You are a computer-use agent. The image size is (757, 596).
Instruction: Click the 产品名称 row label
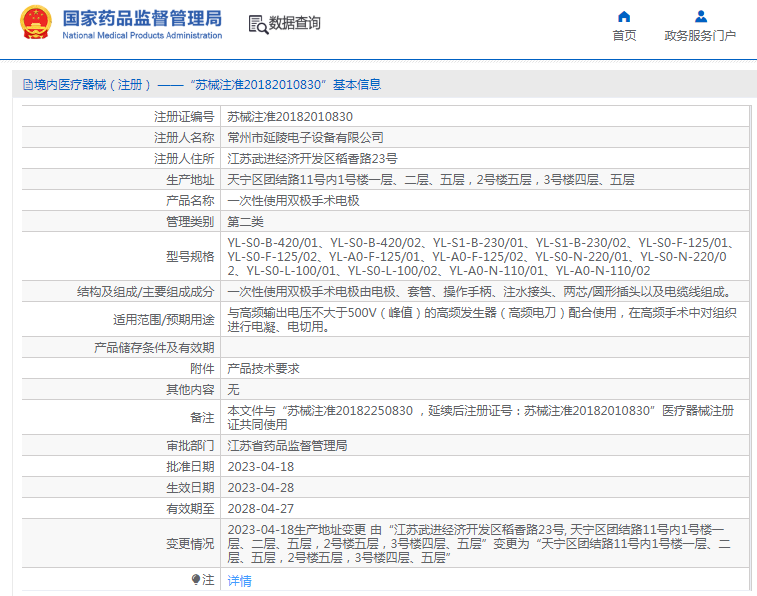[x=190, y=201]
